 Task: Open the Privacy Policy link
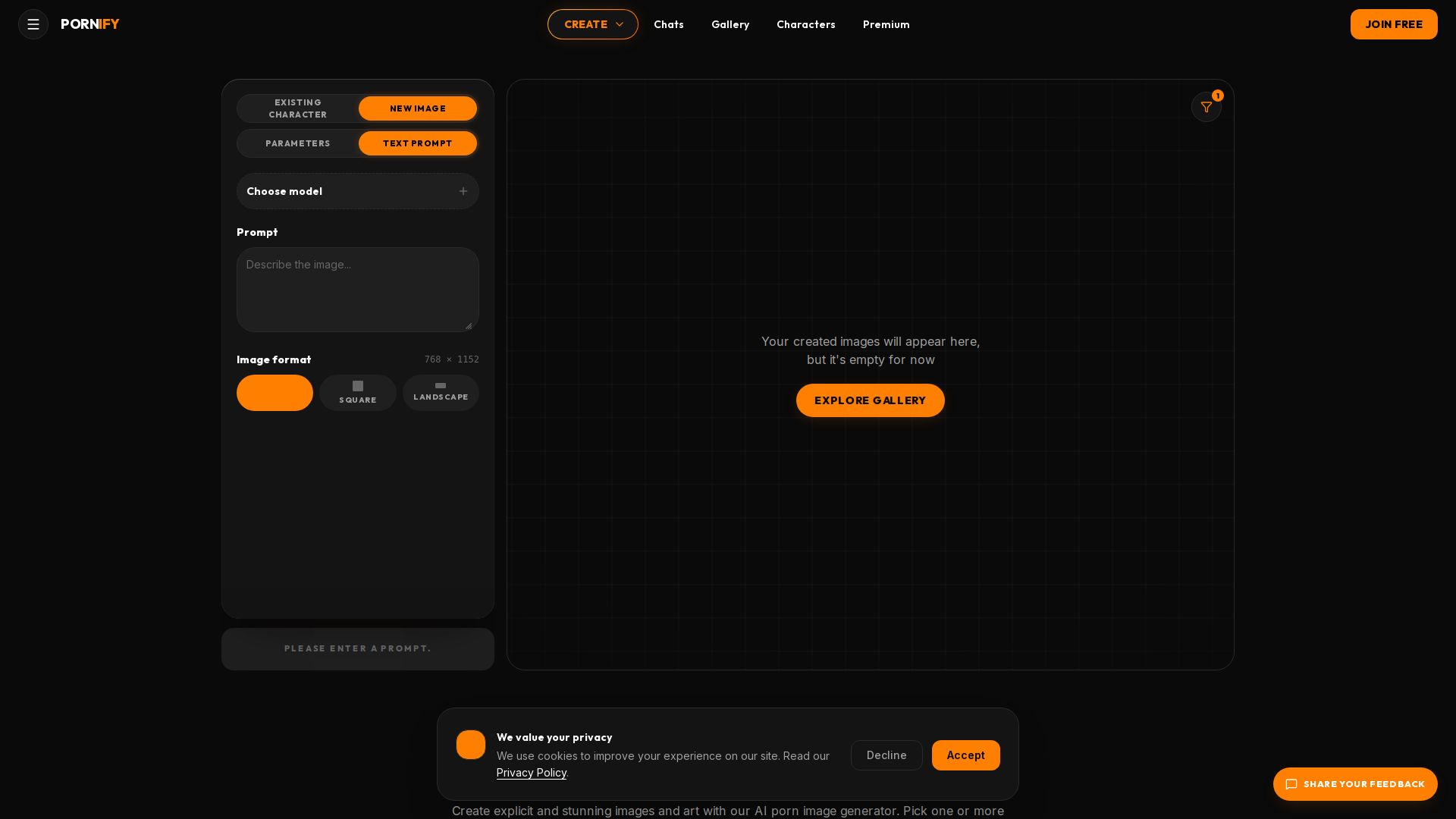(x=532, y=773)
